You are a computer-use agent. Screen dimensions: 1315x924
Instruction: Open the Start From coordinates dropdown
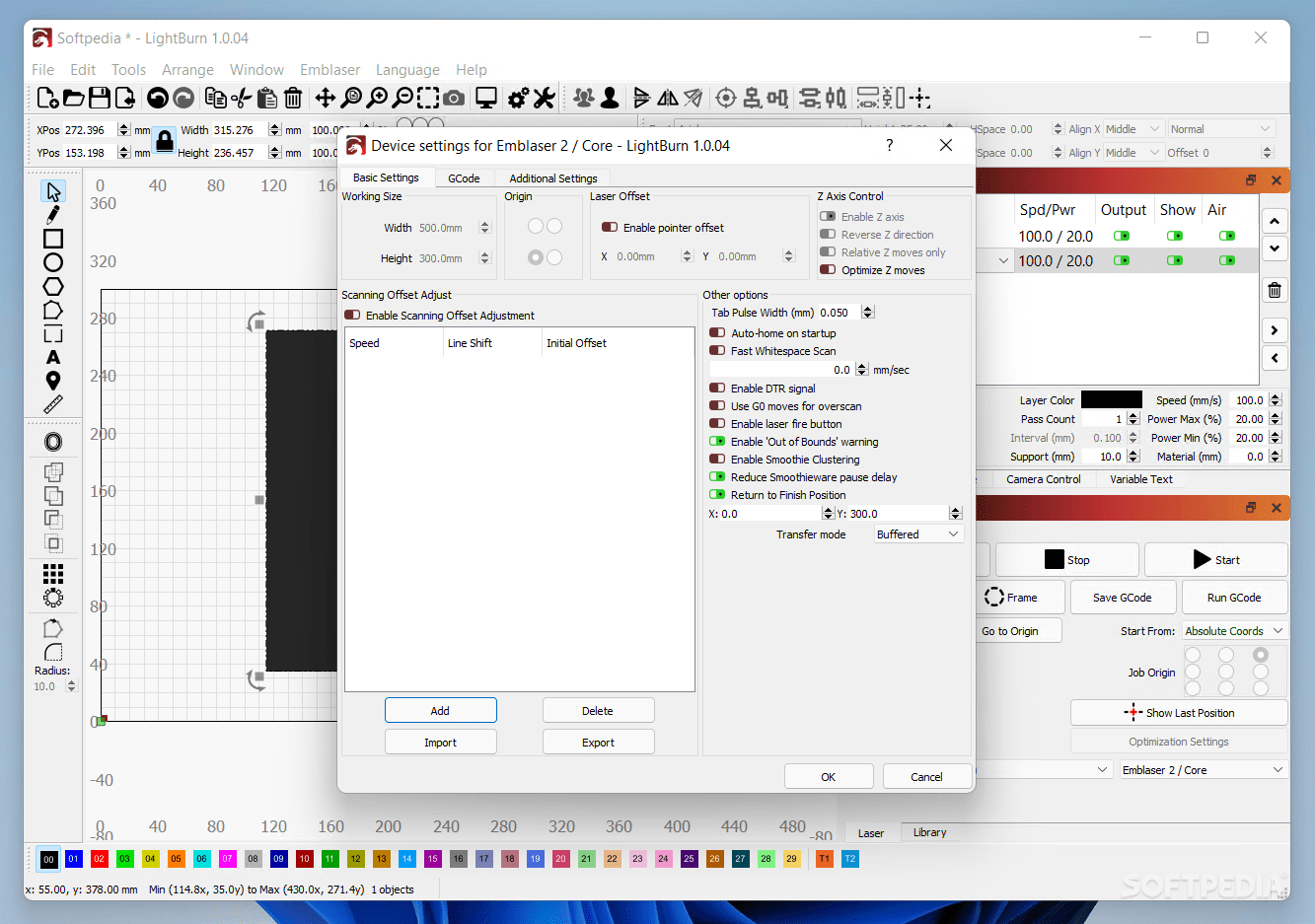[x=1234, y=630]
